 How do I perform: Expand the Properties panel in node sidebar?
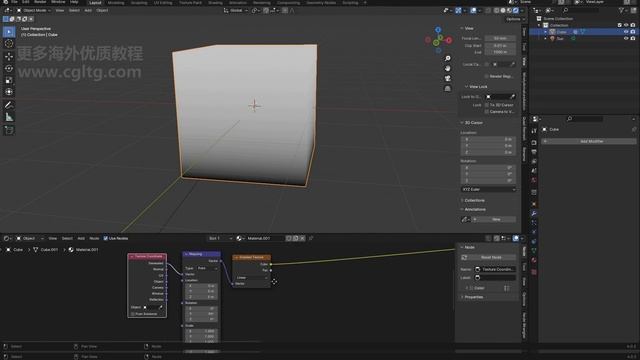tap(472, 297)
